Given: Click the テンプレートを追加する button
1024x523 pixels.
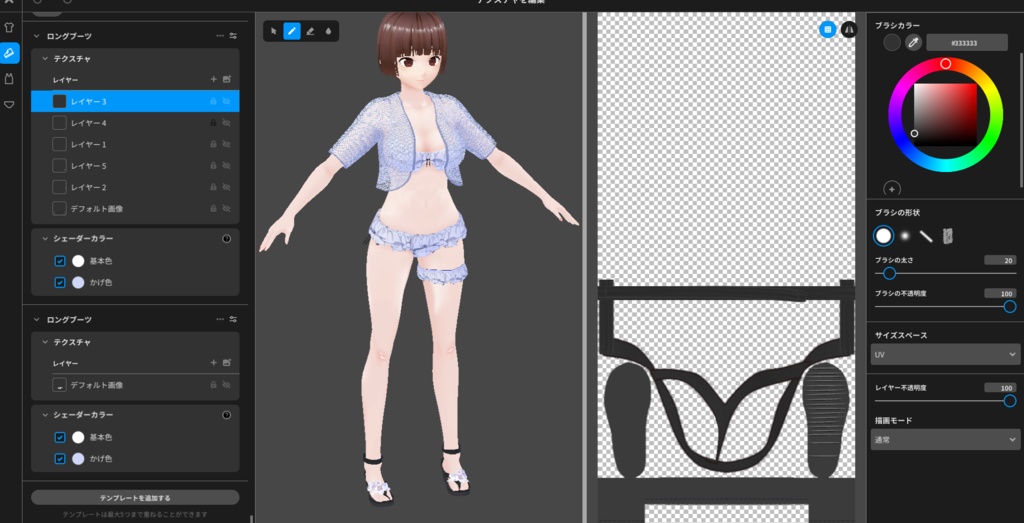Looking at the screenshot, I should [x=135, y=498].
